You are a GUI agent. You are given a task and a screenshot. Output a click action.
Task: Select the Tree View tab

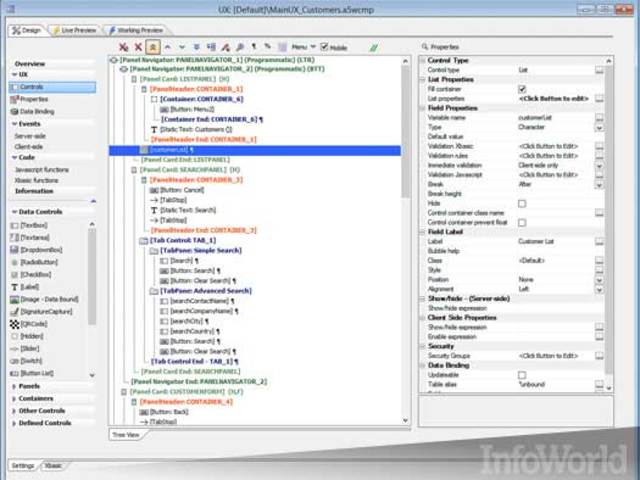pos(126,435)
